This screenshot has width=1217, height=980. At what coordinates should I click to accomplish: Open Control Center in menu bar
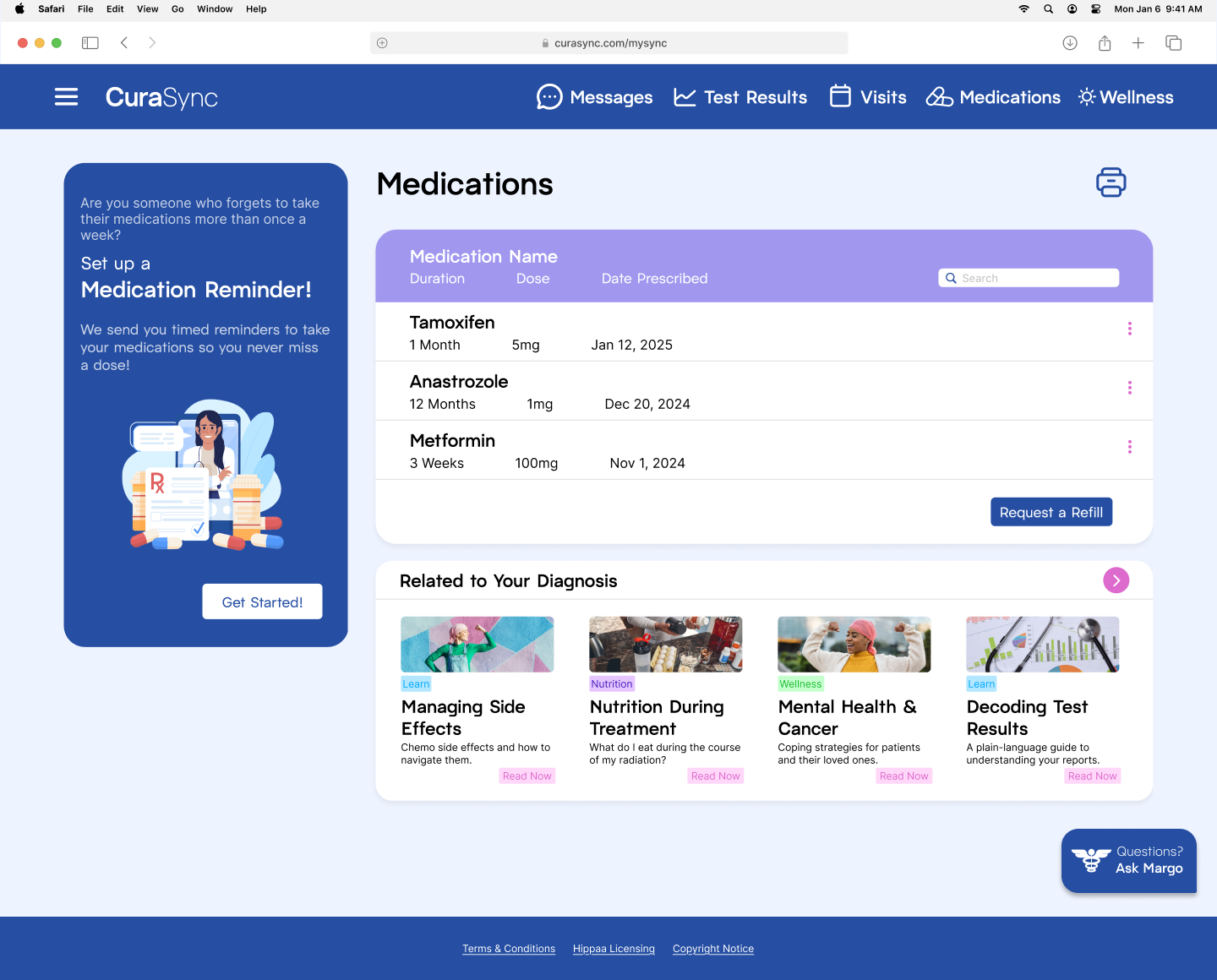1095,9
